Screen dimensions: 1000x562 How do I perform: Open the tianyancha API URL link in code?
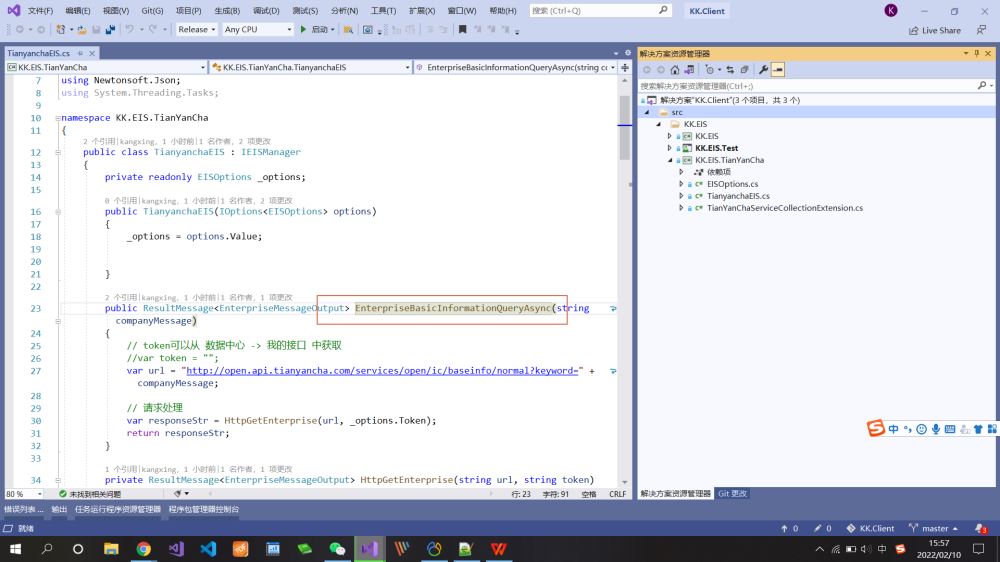coord(382,371)
